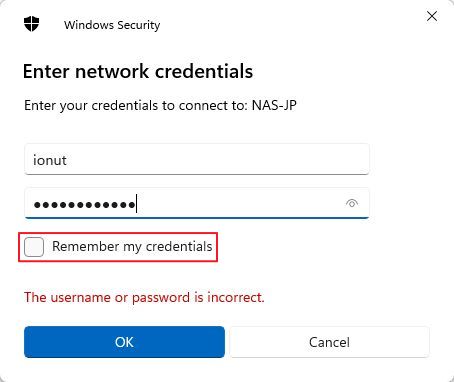The image size is (454, 382).
Task: Reveal the password with the eye icon
Action: coord(352,203)
